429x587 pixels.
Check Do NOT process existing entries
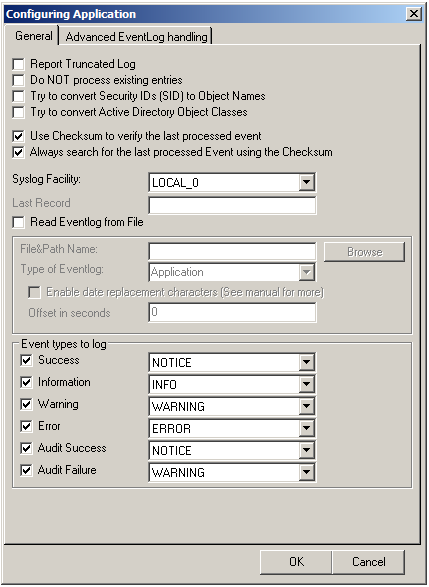click(x=18, y=80)
